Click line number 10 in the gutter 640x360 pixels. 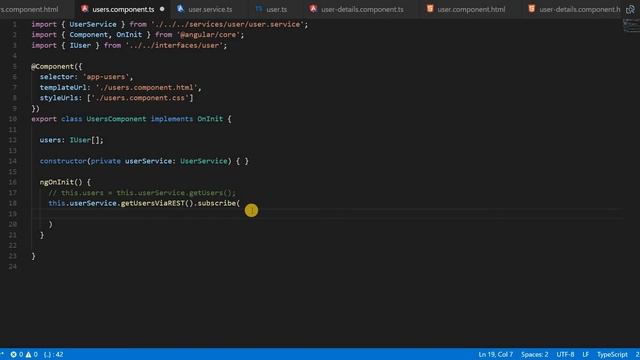pyautogui.click(x=13, y=119)
